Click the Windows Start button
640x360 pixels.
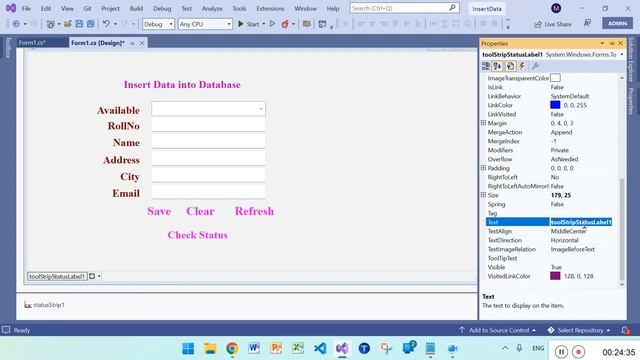click(x=188, y=348)
